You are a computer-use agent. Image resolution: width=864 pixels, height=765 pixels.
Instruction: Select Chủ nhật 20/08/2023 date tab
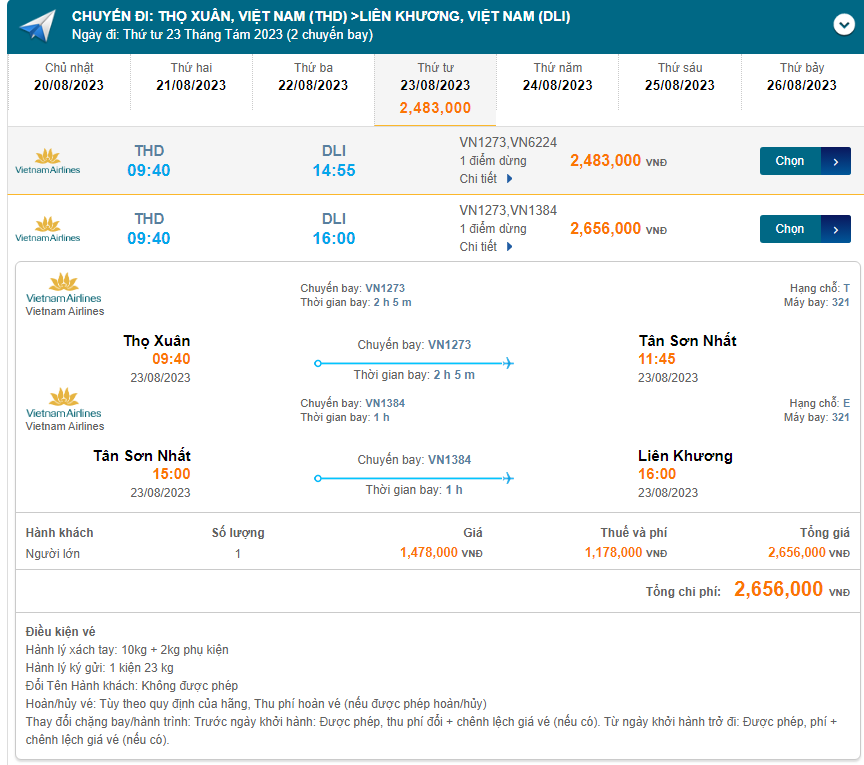pos(69,77)
